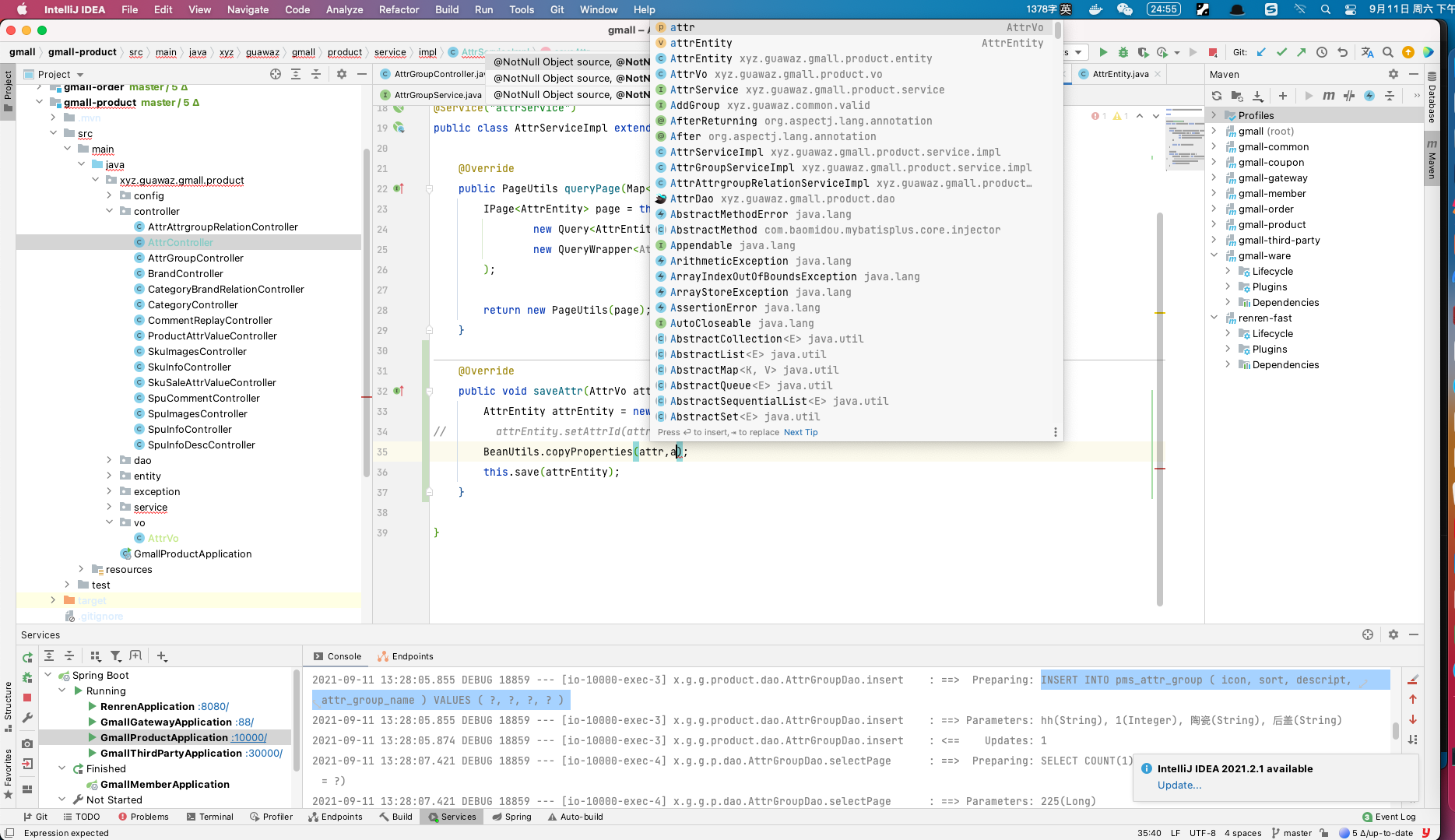Expand the dao folder
The width and height of the screenshot is (1455, 840).
tap(110, 460)
